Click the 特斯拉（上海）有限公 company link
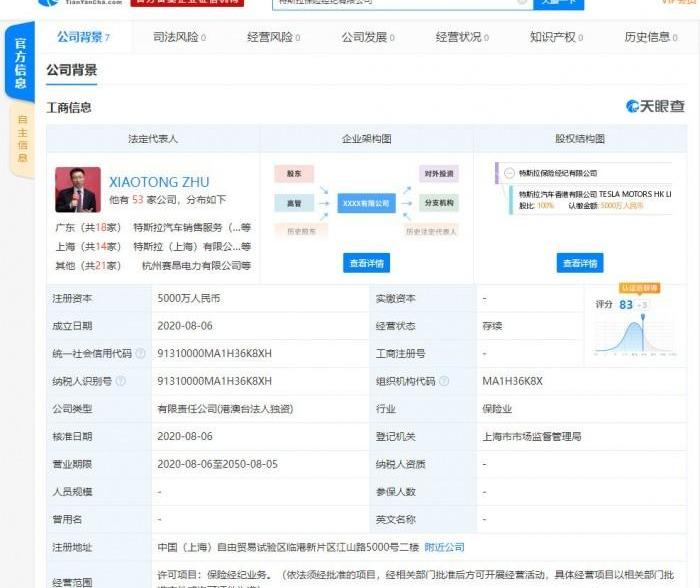Viewport: 700px width, 588px height. (x=192, y=246)
